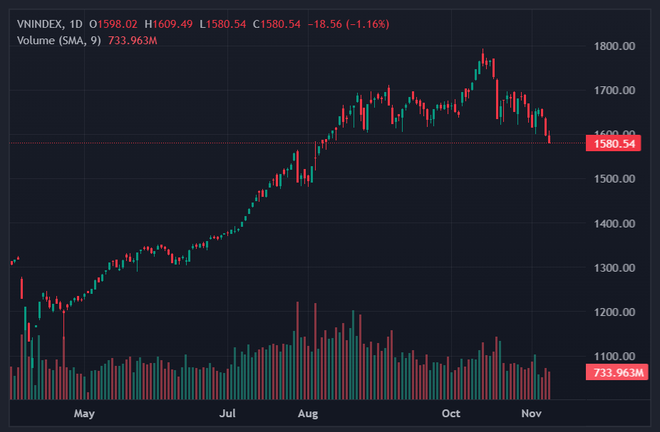Click the 1200.00 price scale label
This screenshot has height=432, width=660.
tap(615, 312)
